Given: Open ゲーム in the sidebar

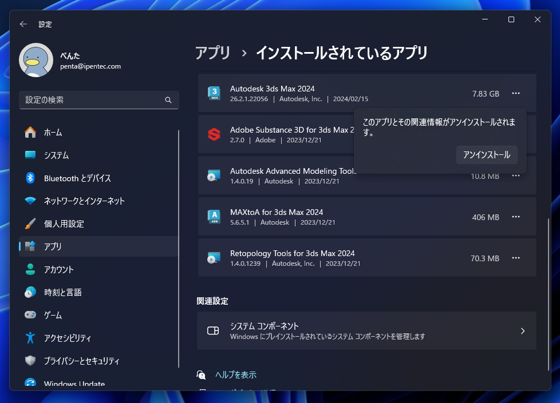Looking at the screenshot, I should [x=98, y=315].
